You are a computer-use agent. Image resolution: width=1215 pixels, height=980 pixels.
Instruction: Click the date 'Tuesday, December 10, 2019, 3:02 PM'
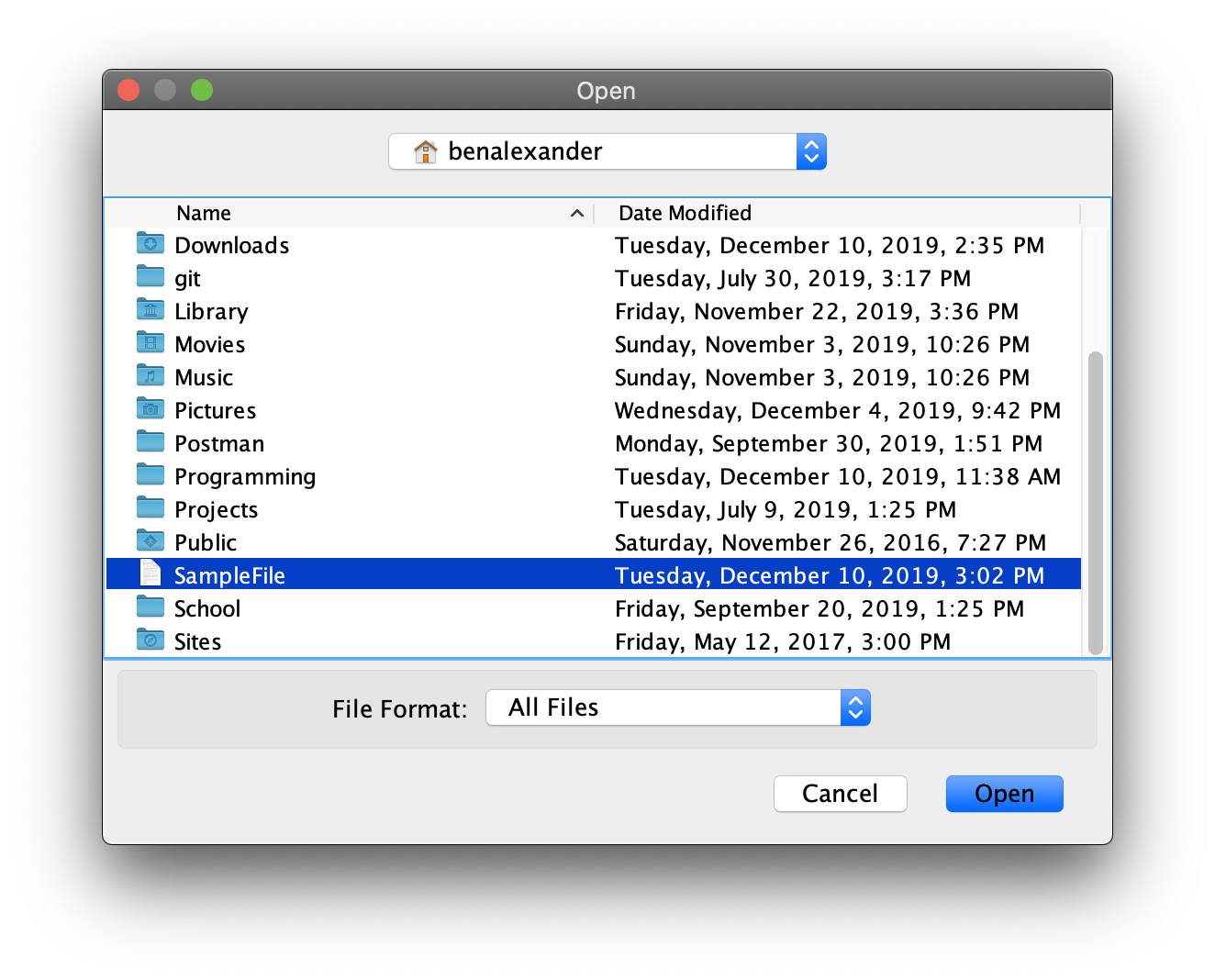click(x=830, y=575)
